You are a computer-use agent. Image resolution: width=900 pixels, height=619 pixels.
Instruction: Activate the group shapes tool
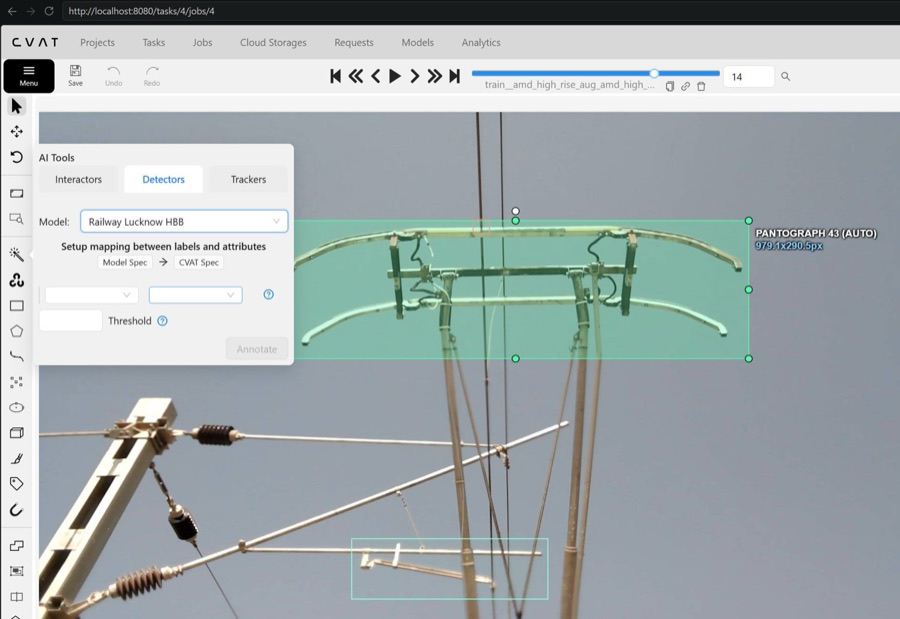coord(17,571)
